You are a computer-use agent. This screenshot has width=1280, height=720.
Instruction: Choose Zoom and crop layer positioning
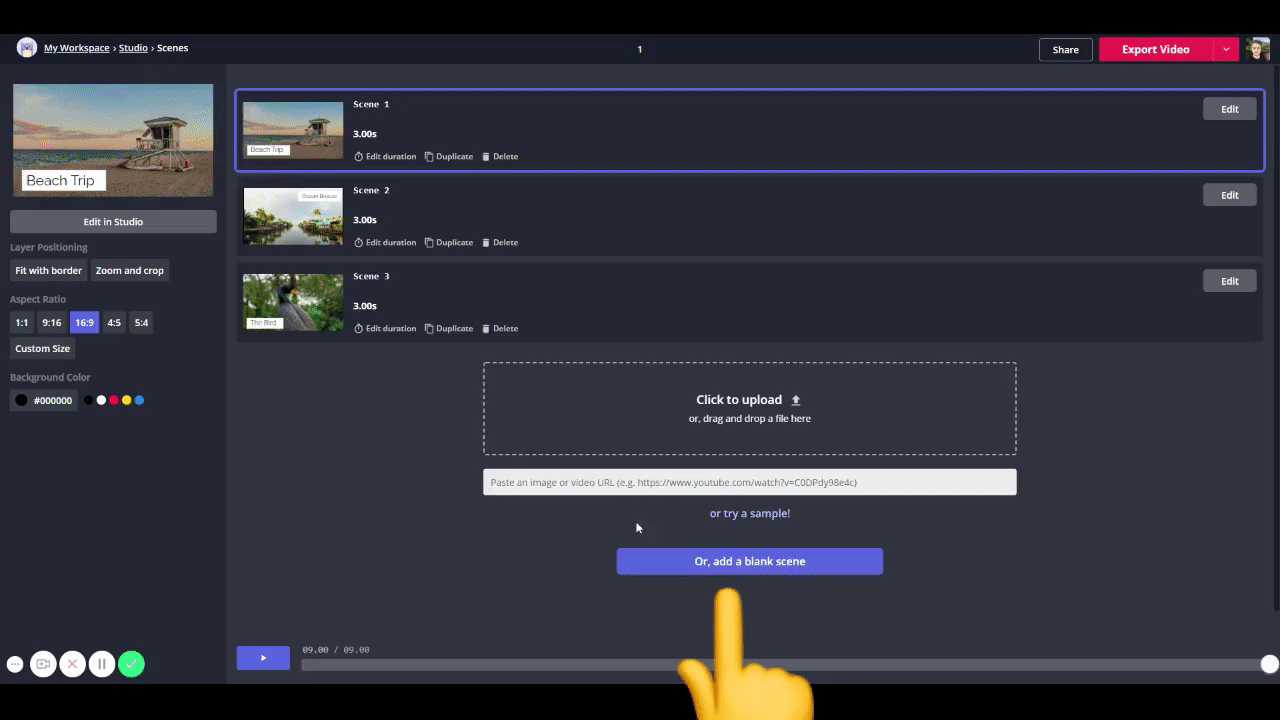tap(129, 270)
